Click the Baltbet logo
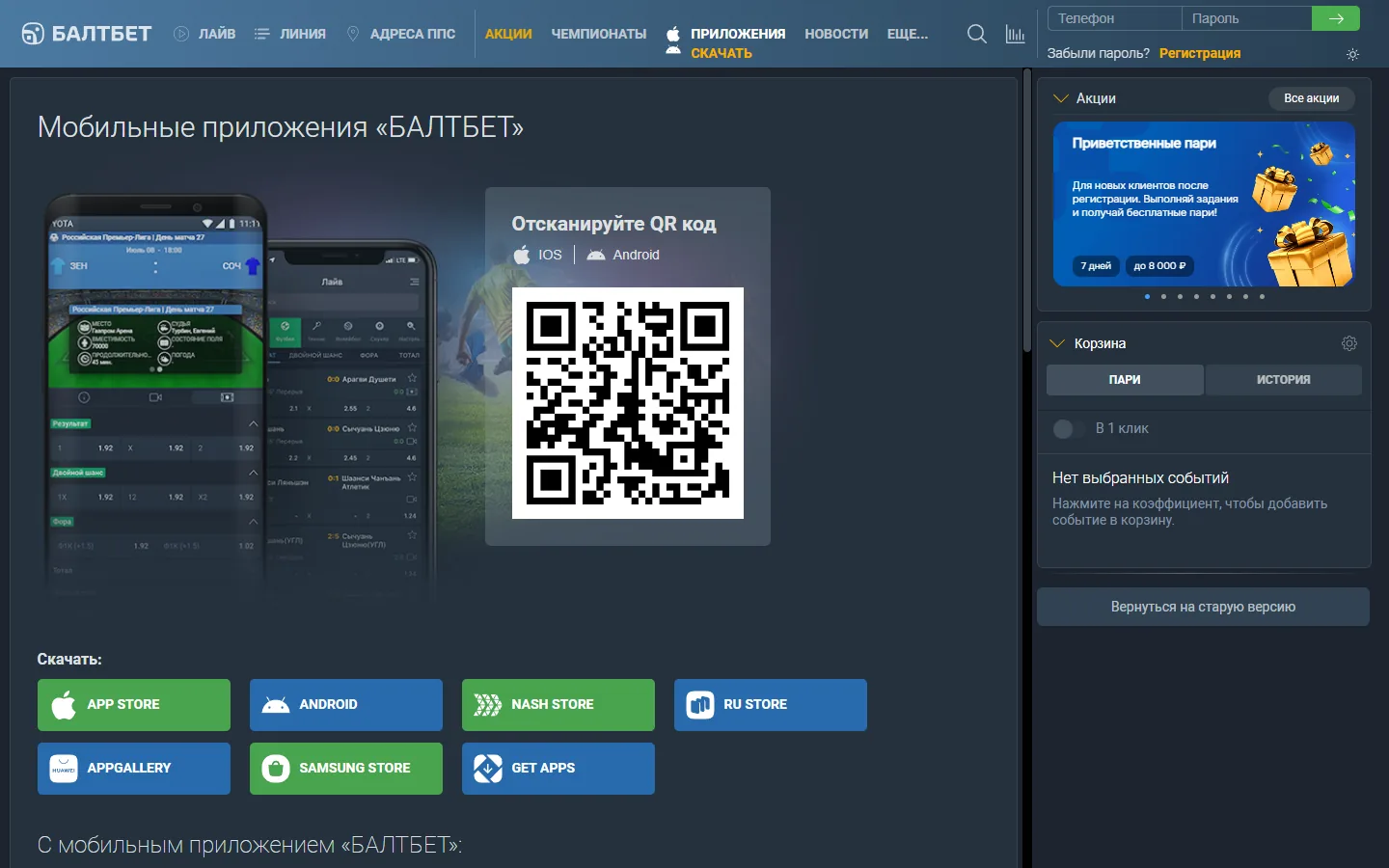Screen dimensions: 1389x868 pyautogui.click(x=87, y=34)
